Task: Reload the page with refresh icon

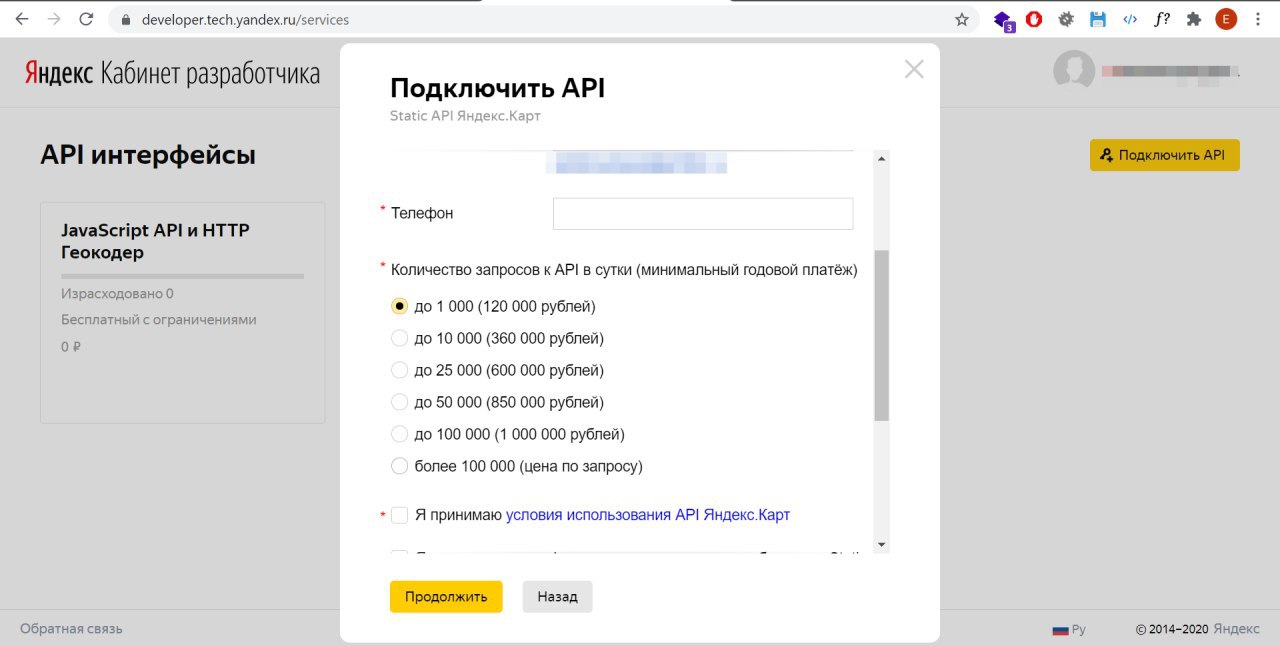Action: (x=86, y=19)
